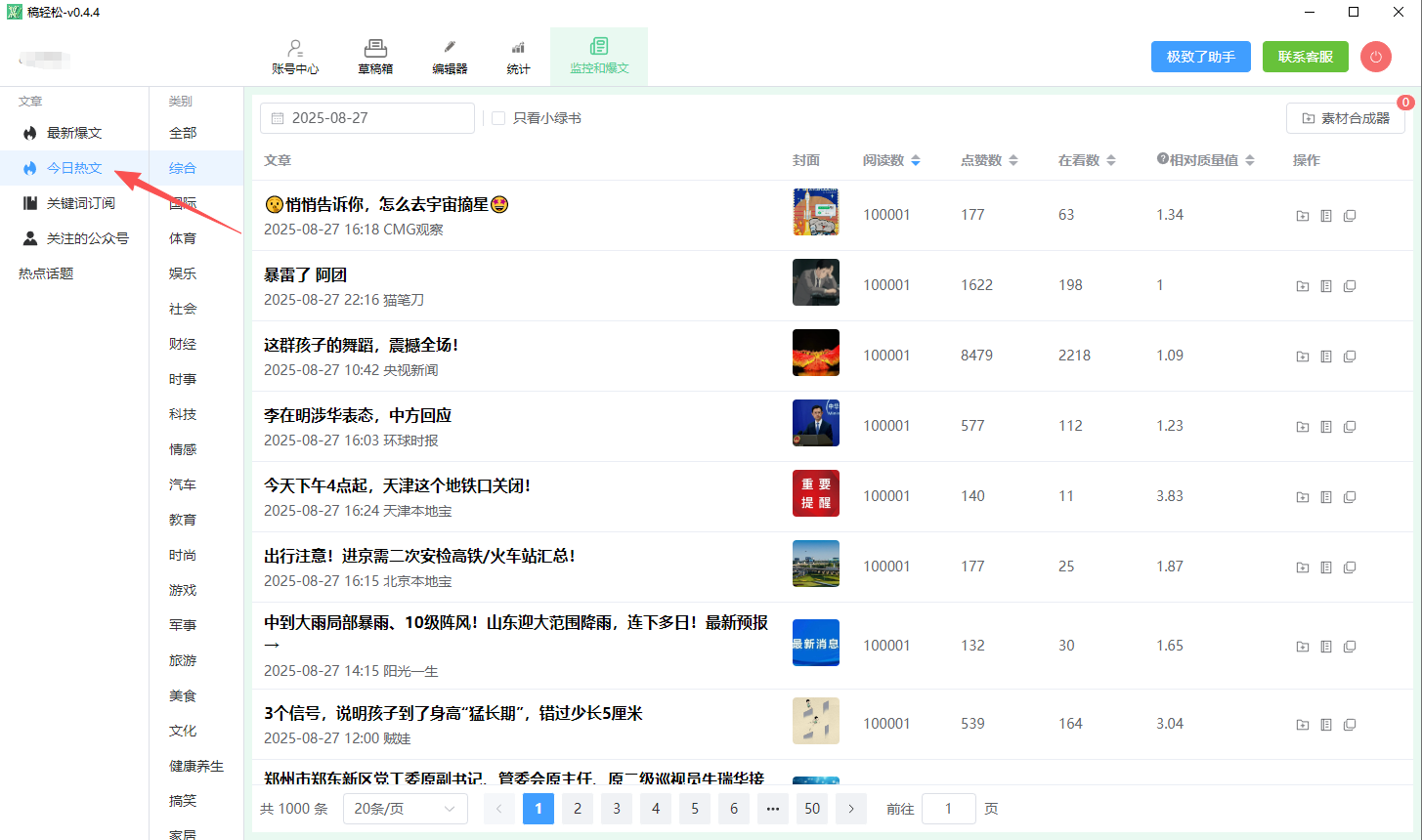The image size is (1422, 840).
Task: Jump to page 50
Action: 812,809
